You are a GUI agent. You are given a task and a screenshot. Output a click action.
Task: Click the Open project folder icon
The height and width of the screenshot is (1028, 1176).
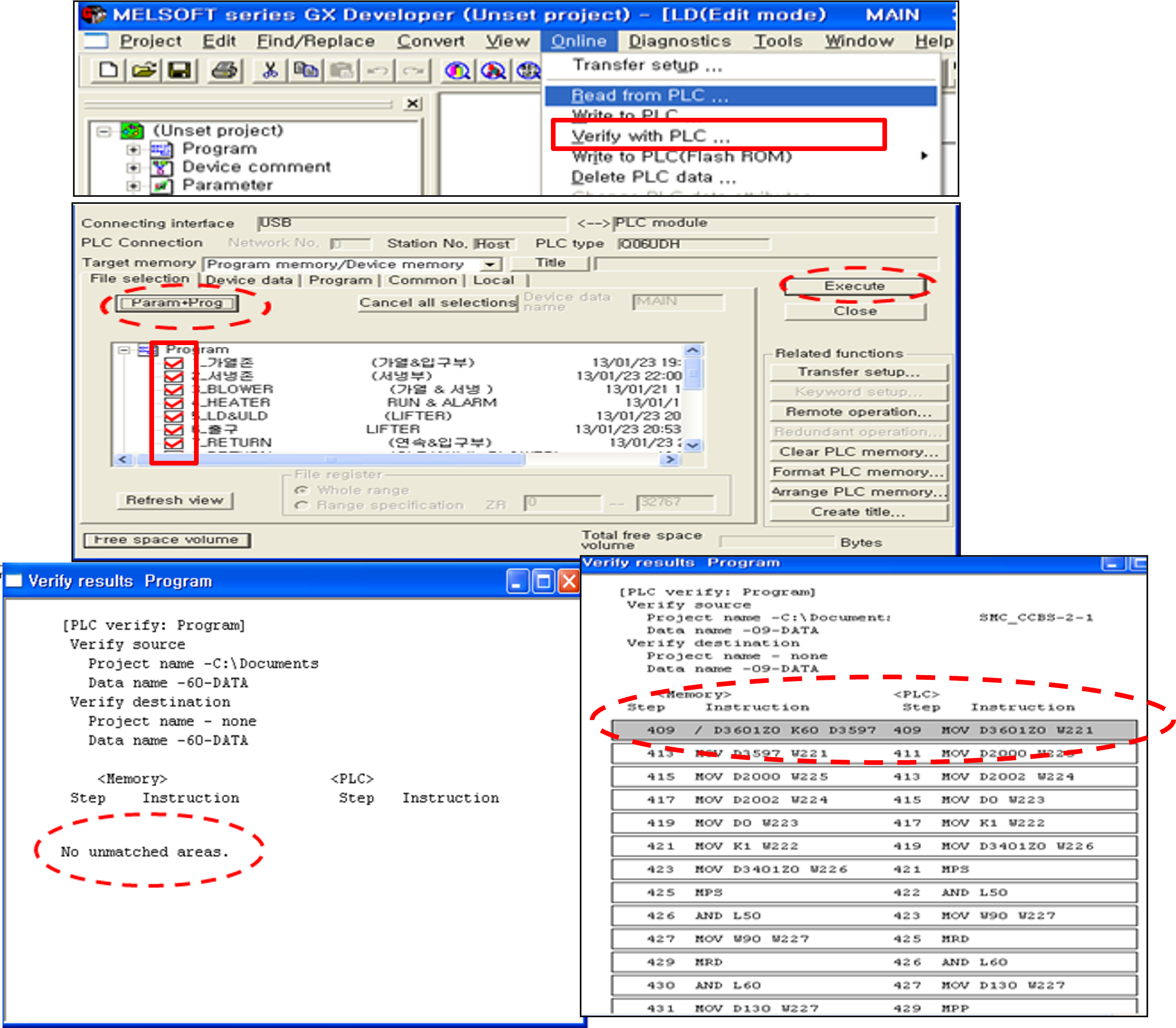tap(144, 71)
